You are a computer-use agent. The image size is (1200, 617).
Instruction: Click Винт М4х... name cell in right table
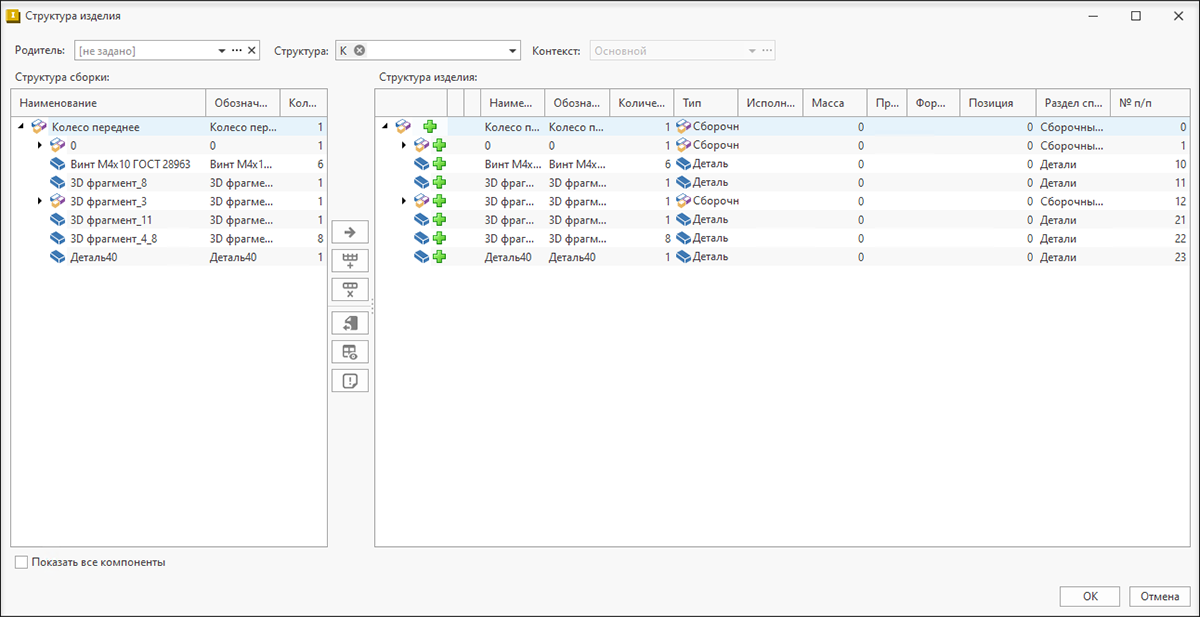point(512,164)
